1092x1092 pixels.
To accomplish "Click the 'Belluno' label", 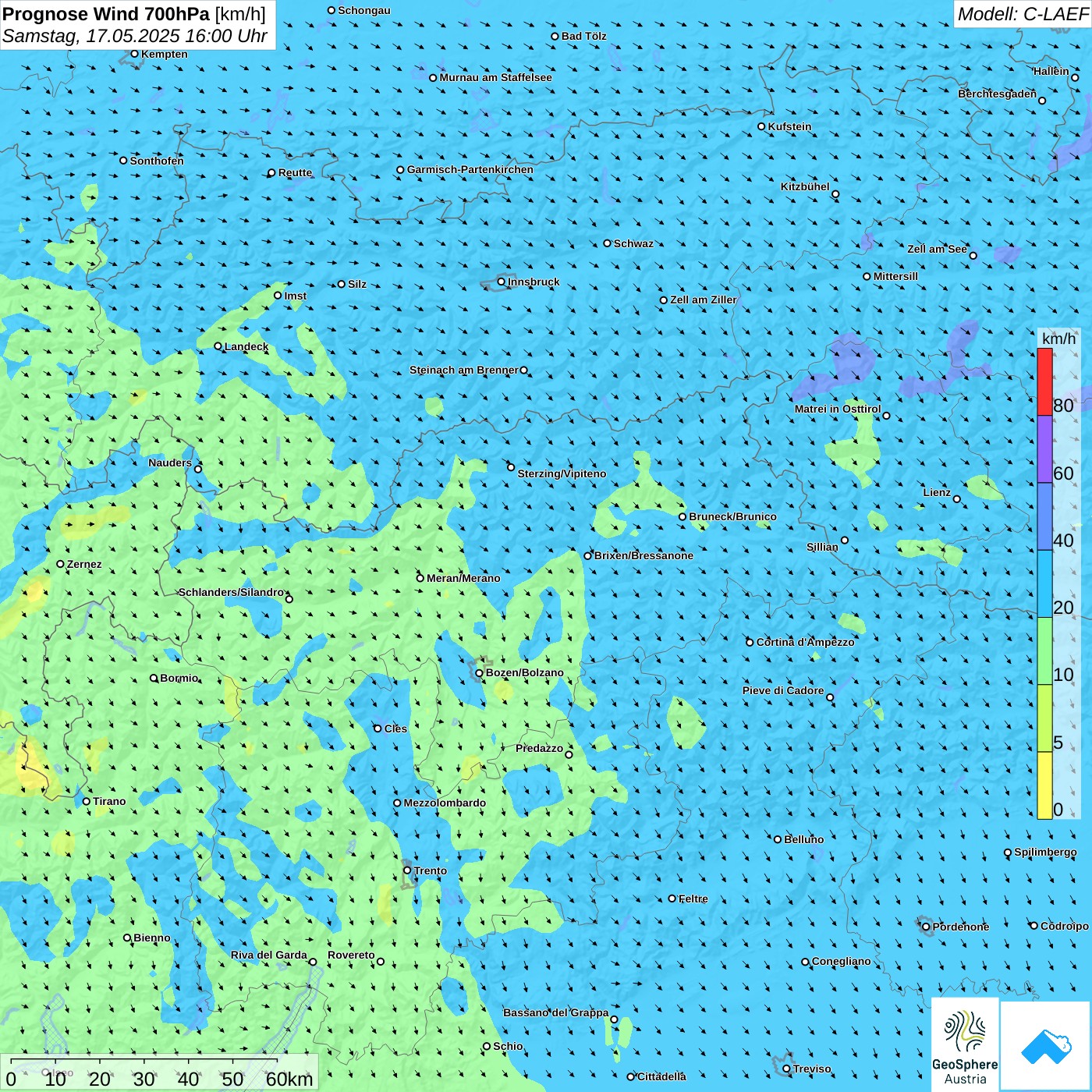I will pos(803,839).
